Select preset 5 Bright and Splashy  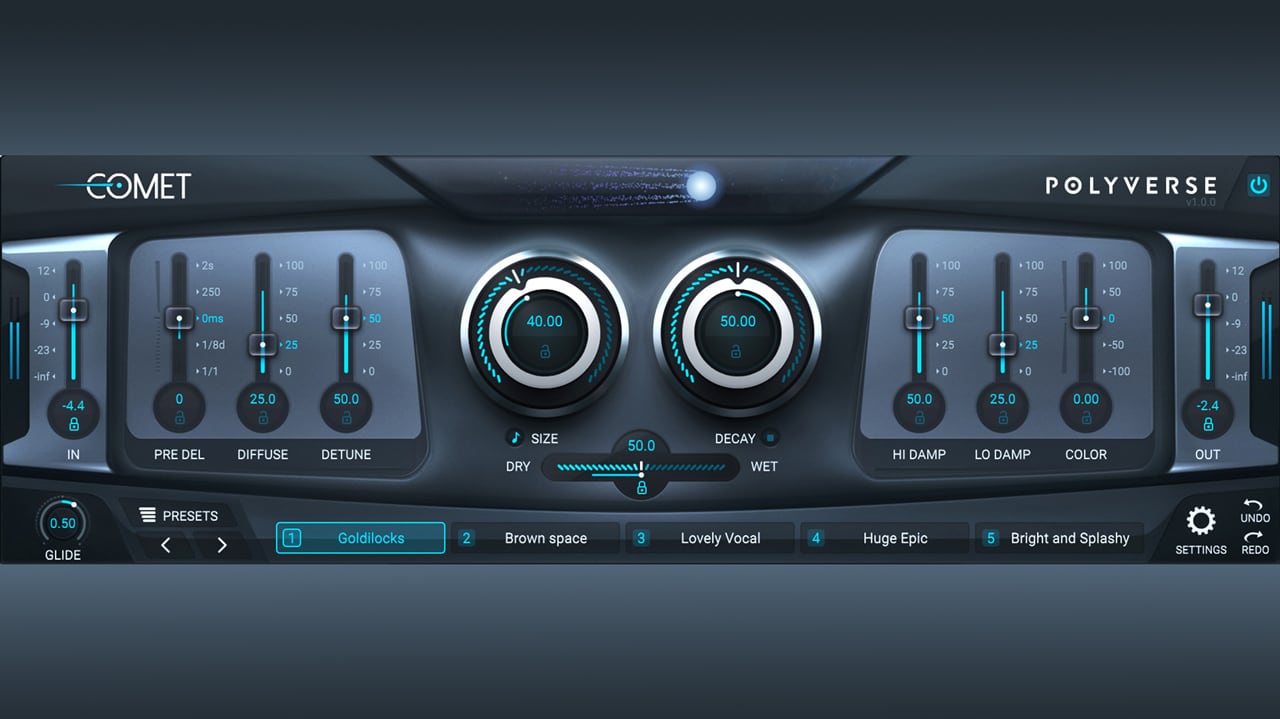pos(1060,538)
